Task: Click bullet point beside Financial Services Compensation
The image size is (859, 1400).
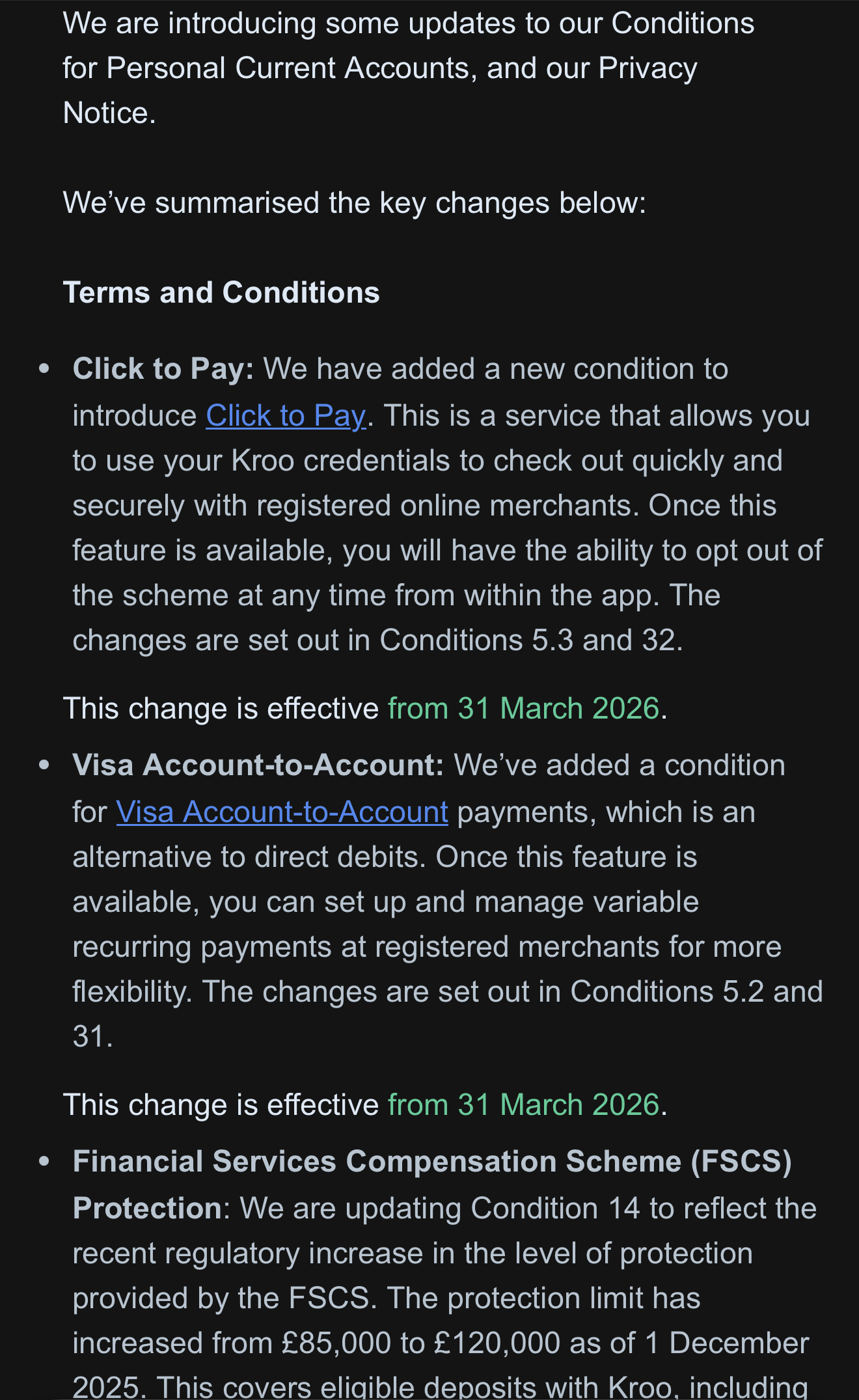Action: tap(44, 1162)
